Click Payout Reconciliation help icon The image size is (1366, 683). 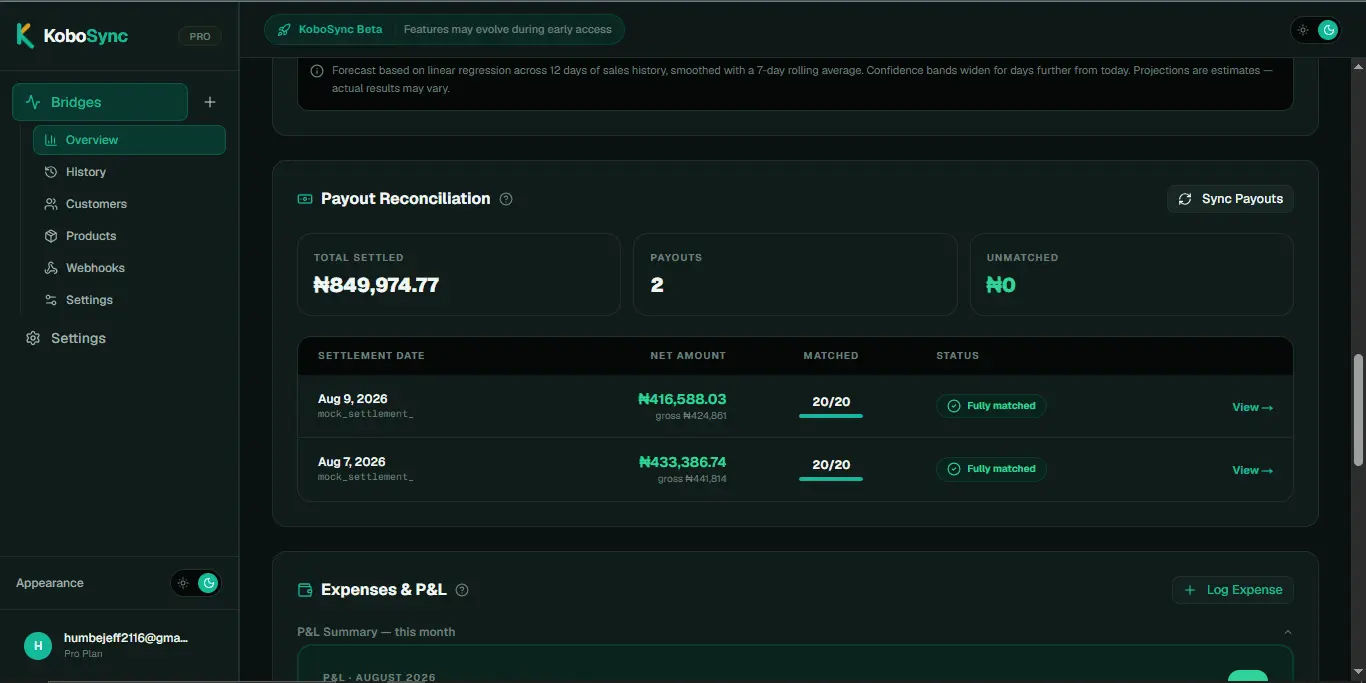point(506,199)
